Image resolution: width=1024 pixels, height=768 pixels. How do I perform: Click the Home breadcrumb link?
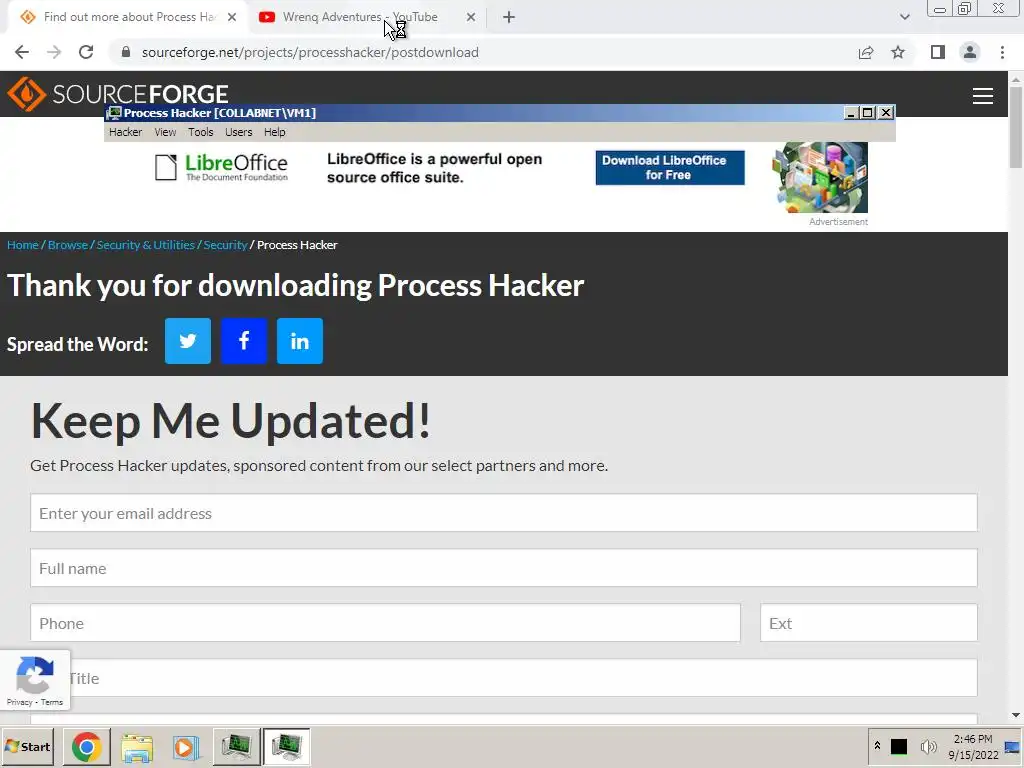click(23, 245)
